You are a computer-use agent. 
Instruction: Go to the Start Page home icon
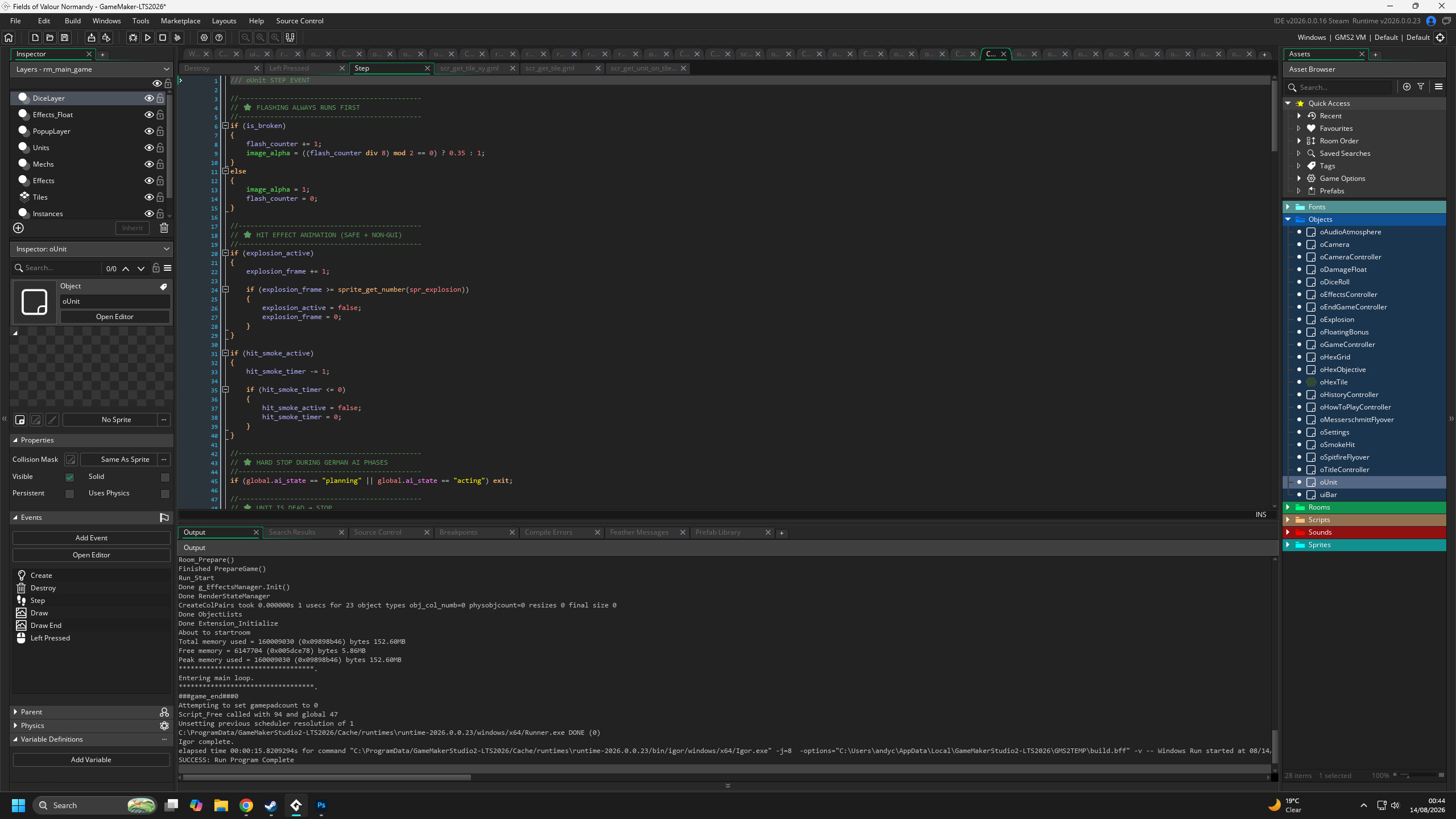pyautogui.click(x=9, y=38)
